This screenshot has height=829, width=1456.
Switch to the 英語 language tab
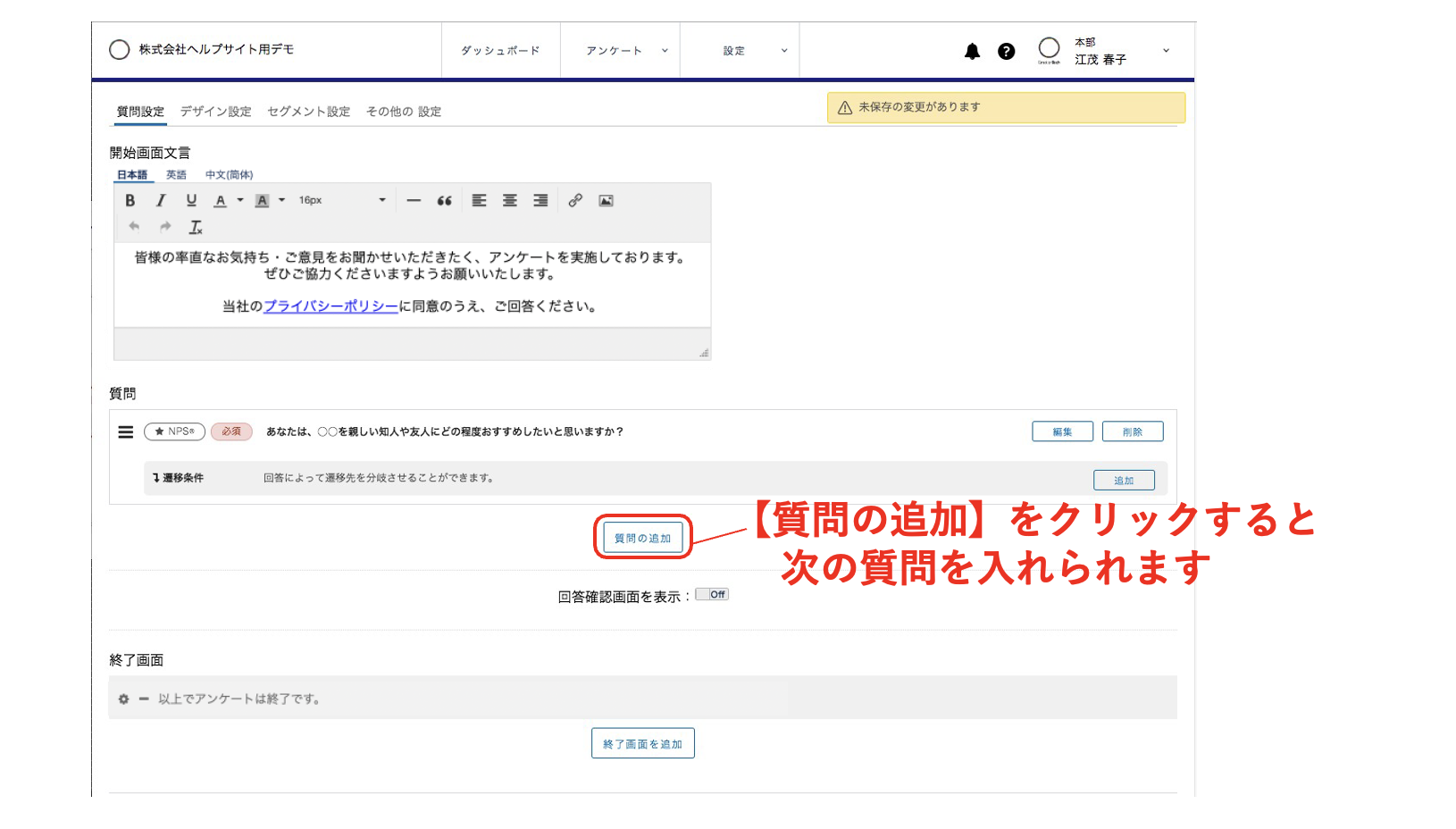pos(176,175)
